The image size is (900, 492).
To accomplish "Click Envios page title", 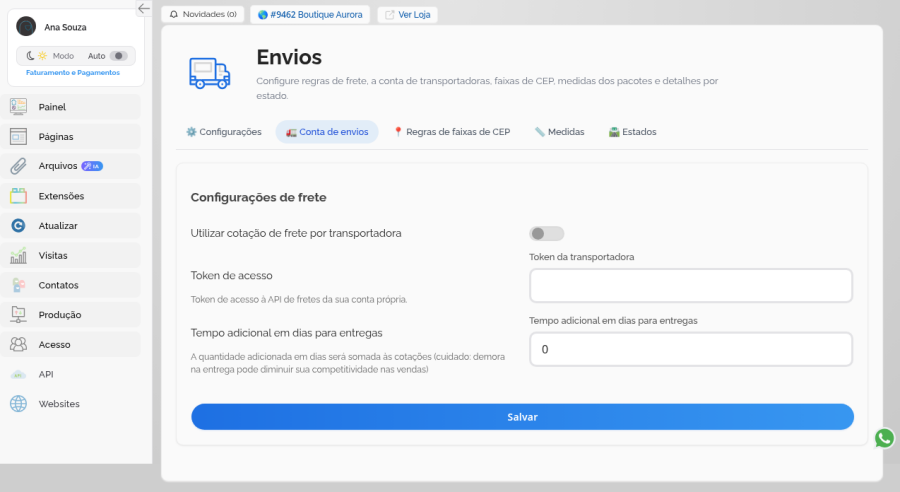I will (x=289, y=57).
